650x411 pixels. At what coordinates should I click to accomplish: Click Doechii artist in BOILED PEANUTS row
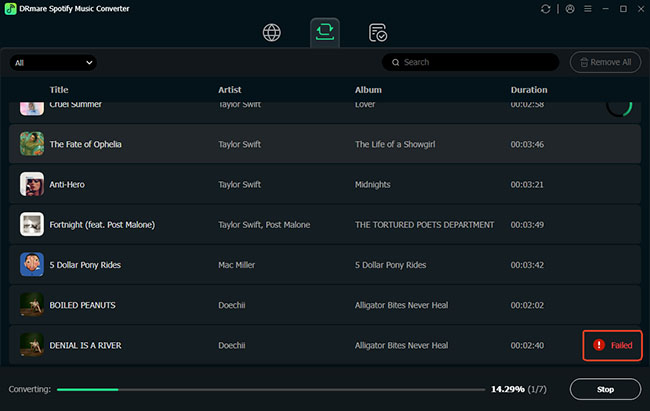[231, 305]
